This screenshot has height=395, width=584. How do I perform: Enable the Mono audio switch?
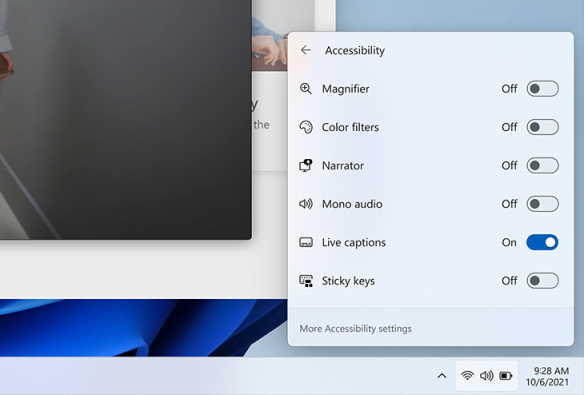542,204
